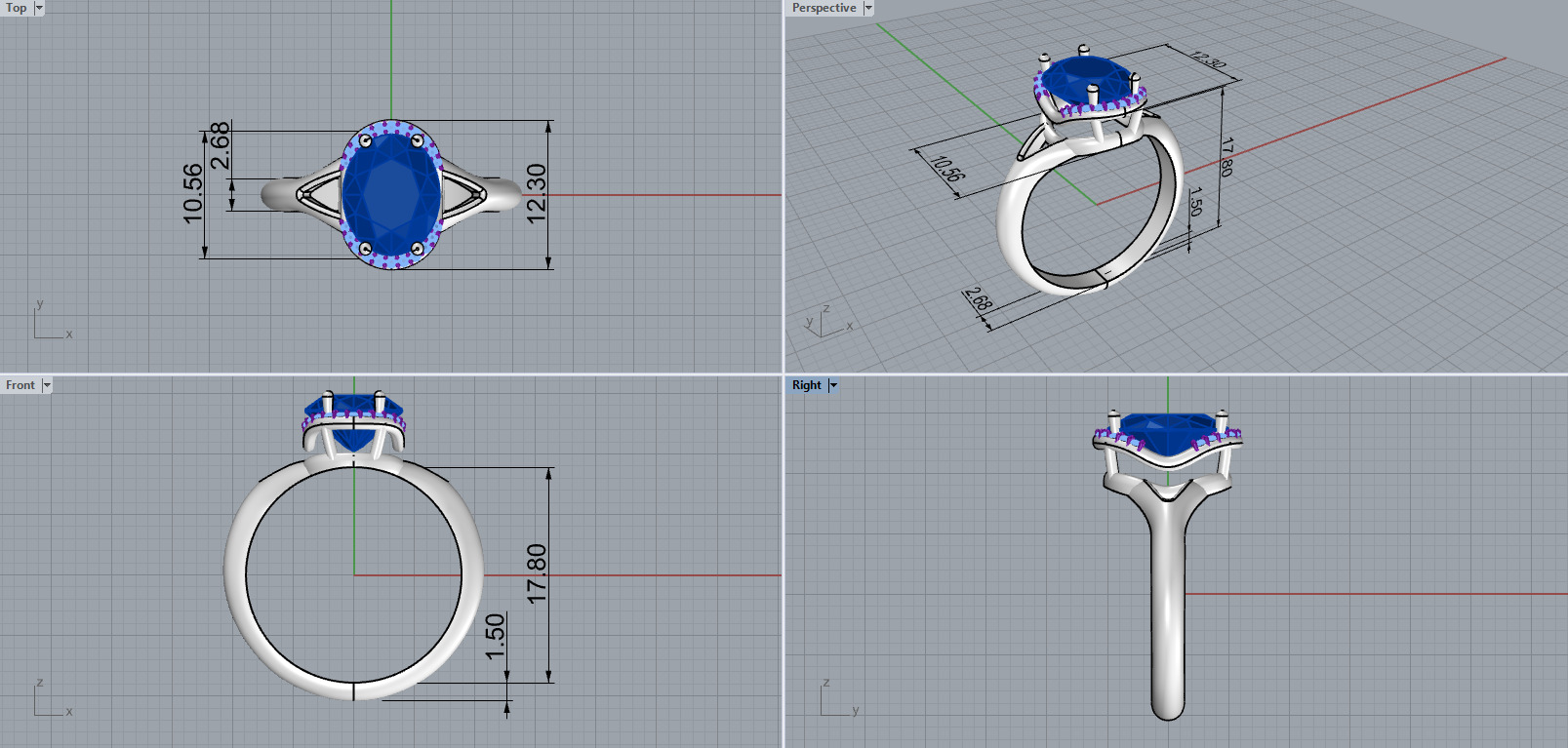
Task: Open the Perspective viewport dropdown arrow
Action: [868, 8]
